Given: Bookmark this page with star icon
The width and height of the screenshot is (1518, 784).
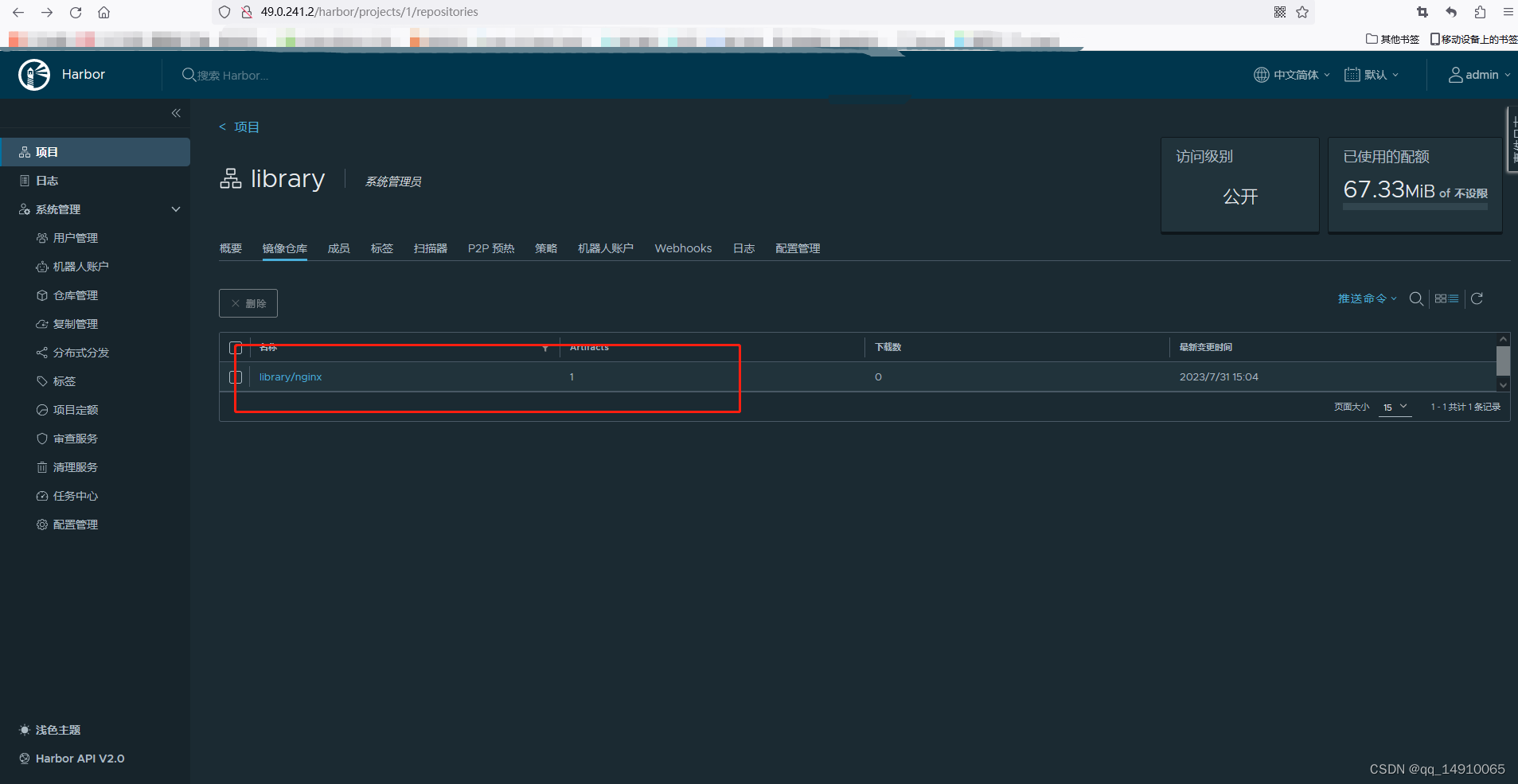Looking at the screenshot, I should (1302, 12).
